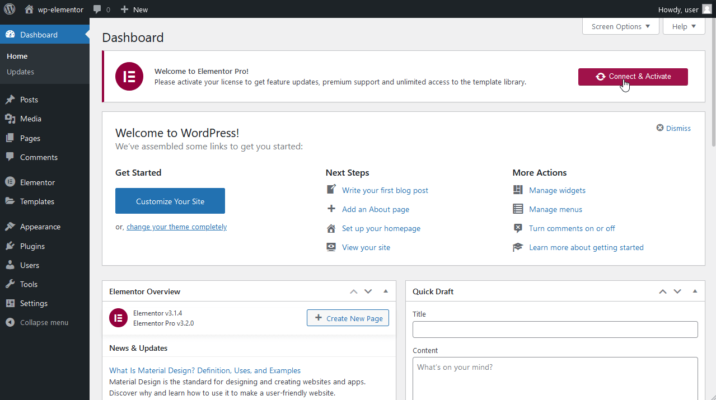Open the Pages menu item

coord(30,138)
